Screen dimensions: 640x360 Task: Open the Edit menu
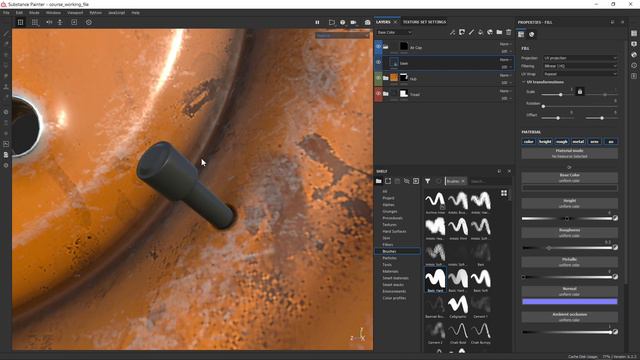click(x=19, y=13)
